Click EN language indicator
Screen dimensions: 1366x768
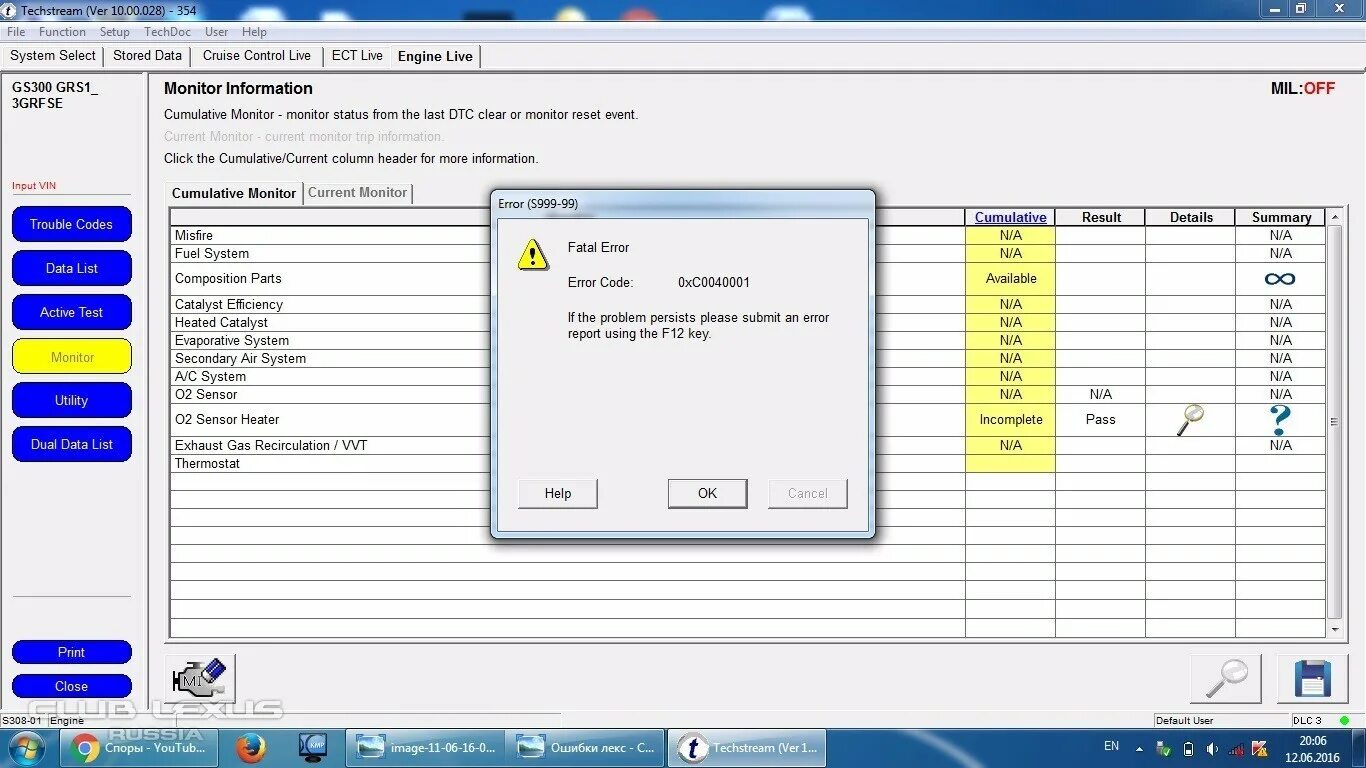point(1111,746)
